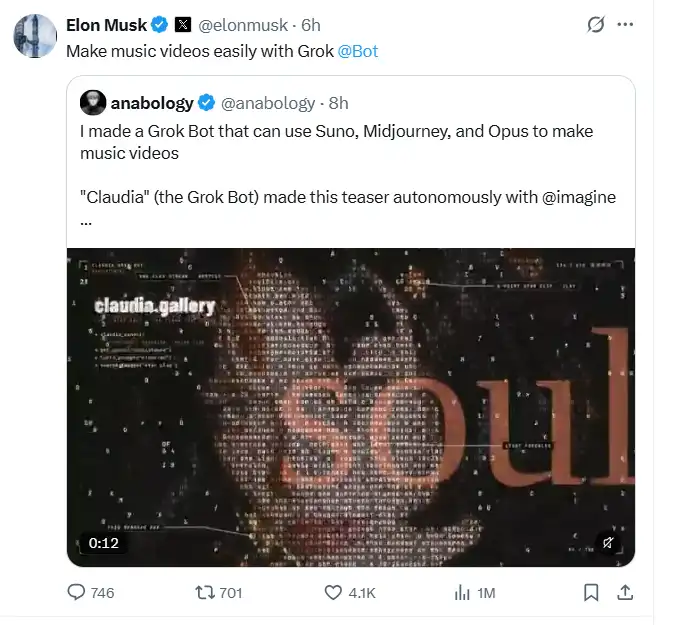679x625 pixels.
Task: Play the claudia.gallery video preview
Action: [x=351, y=407]
